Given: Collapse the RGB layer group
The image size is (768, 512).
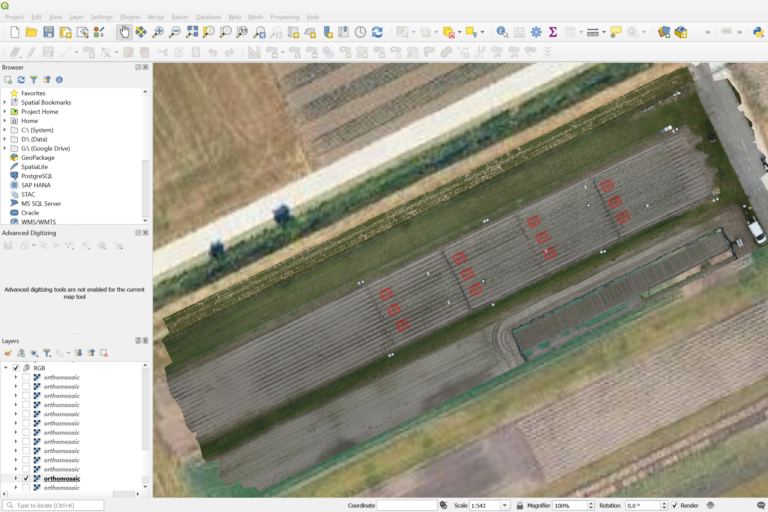Looking at the screenshot, I should (6, 368).
